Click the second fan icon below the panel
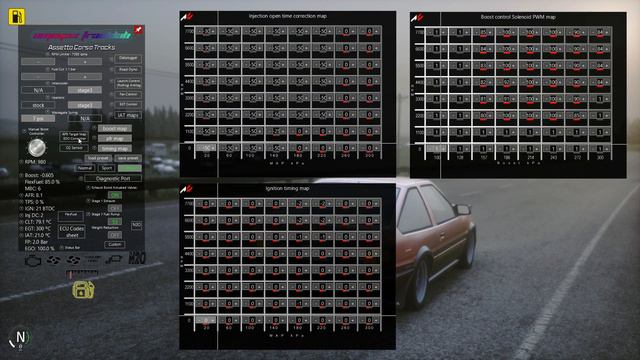This screenshot has width=640, height=360. coord(73,260)
